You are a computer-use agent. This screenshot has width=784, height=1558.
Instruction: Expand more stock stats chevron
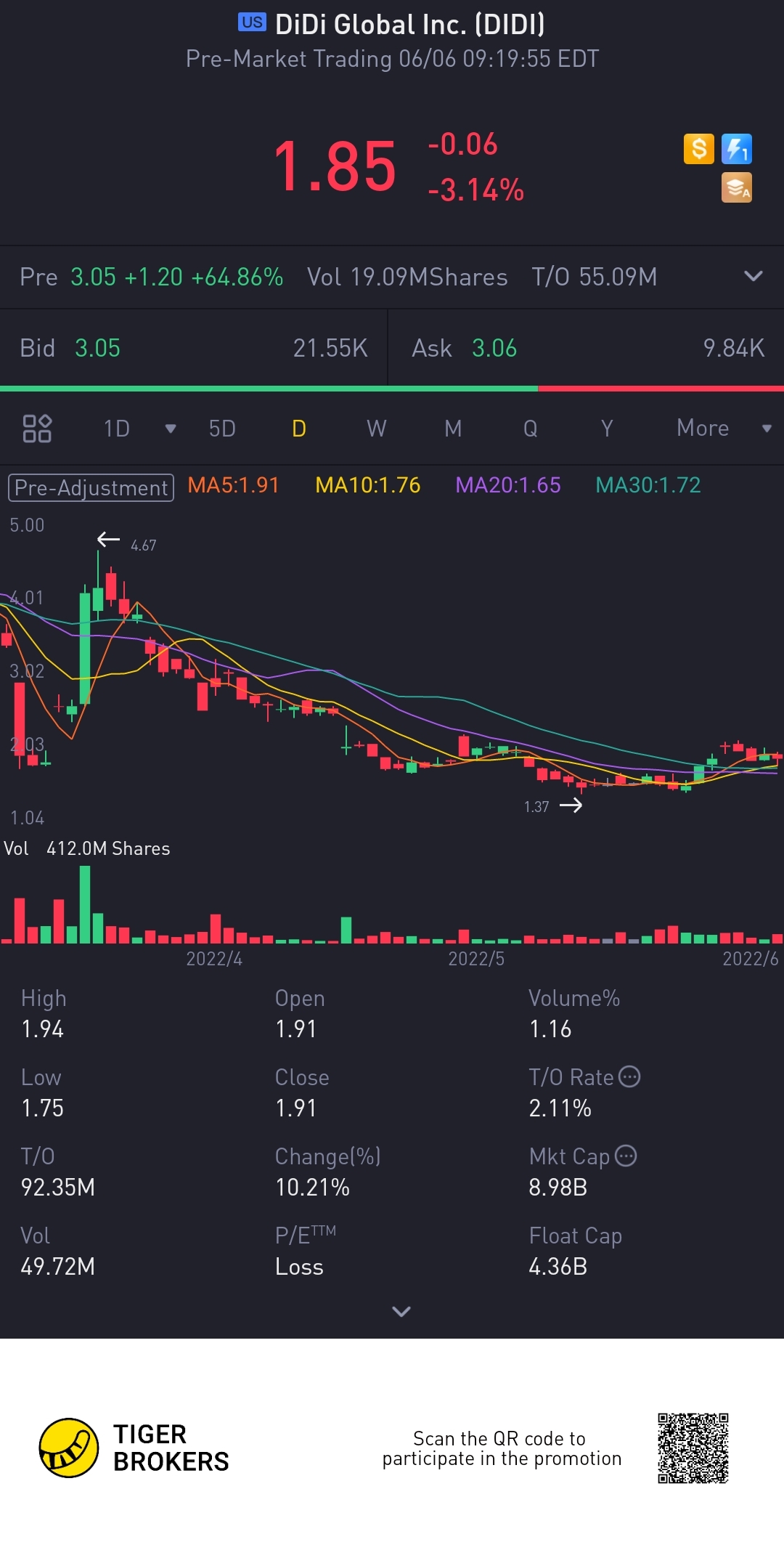click(x=401, y=1311)
